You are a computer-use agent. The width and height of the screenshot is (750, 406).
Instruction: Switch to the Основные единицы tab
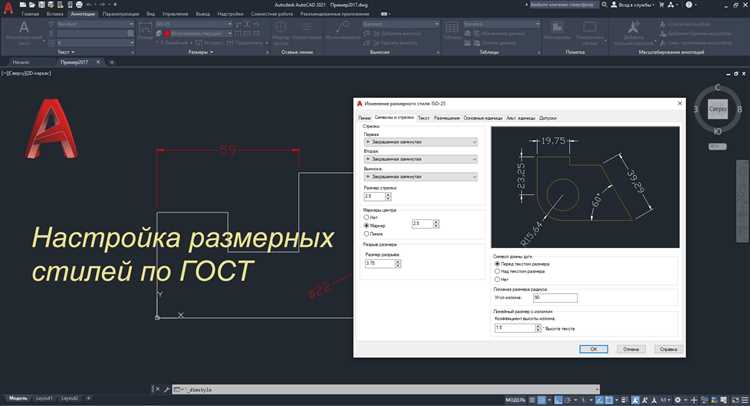(x=483, y=118)
